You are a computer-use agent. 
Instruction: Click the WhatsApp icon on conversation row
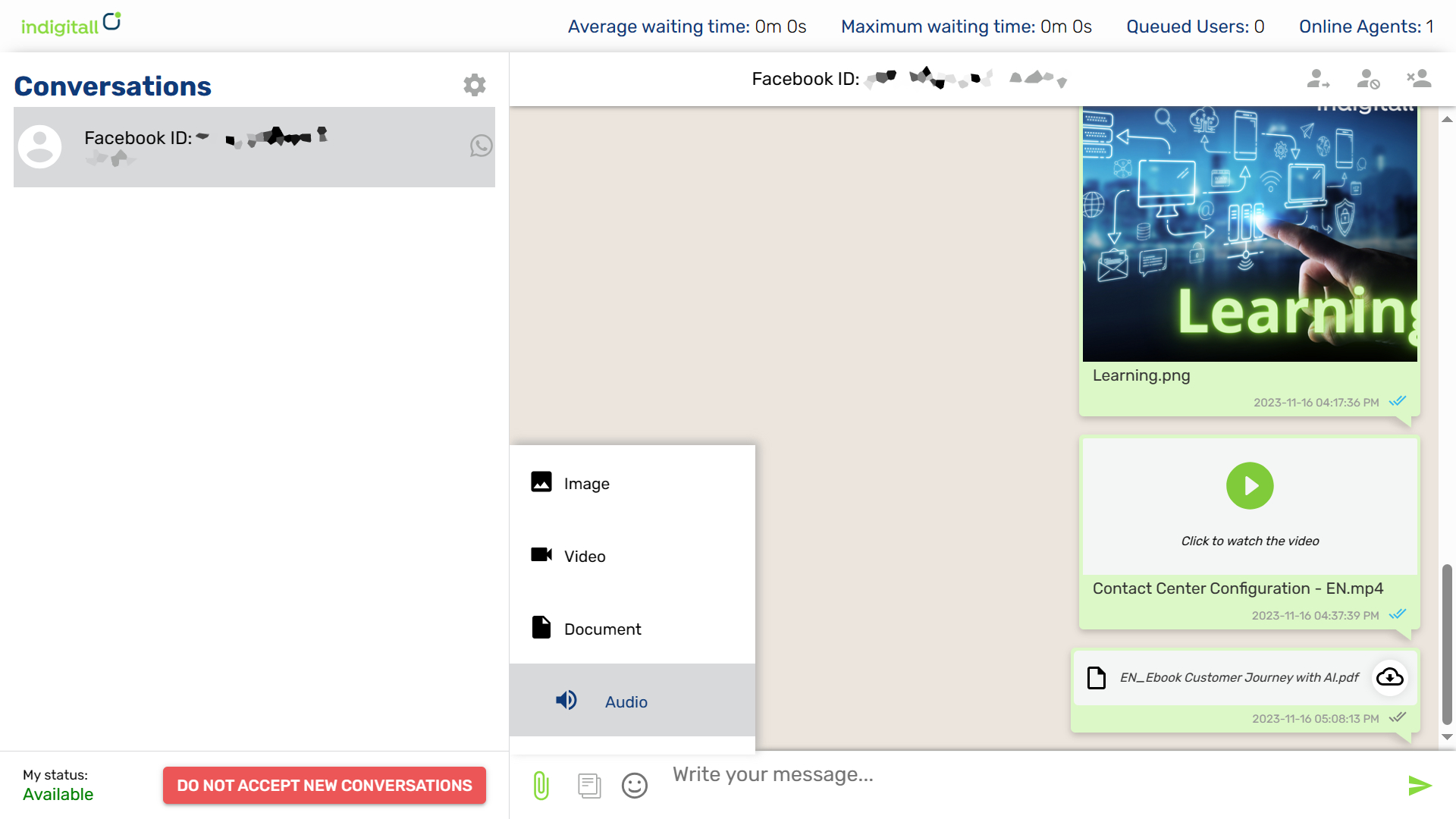tap(482, 146)
